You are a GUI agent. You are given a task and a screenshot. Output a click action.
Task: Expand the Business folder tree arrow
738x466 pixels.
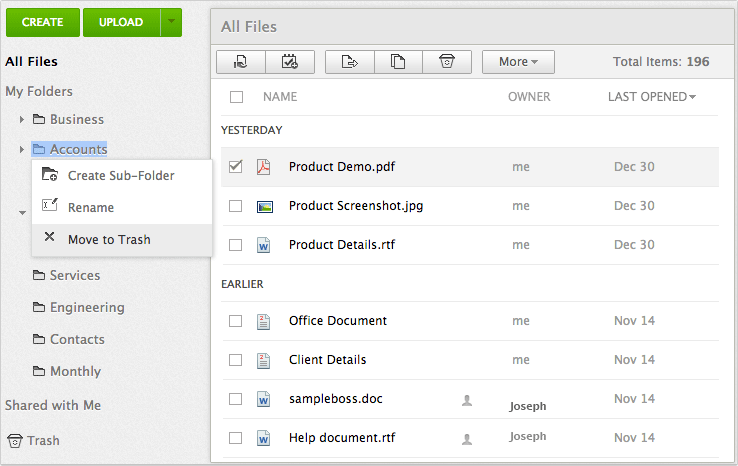pyautogui.click(x=22, y=120)
